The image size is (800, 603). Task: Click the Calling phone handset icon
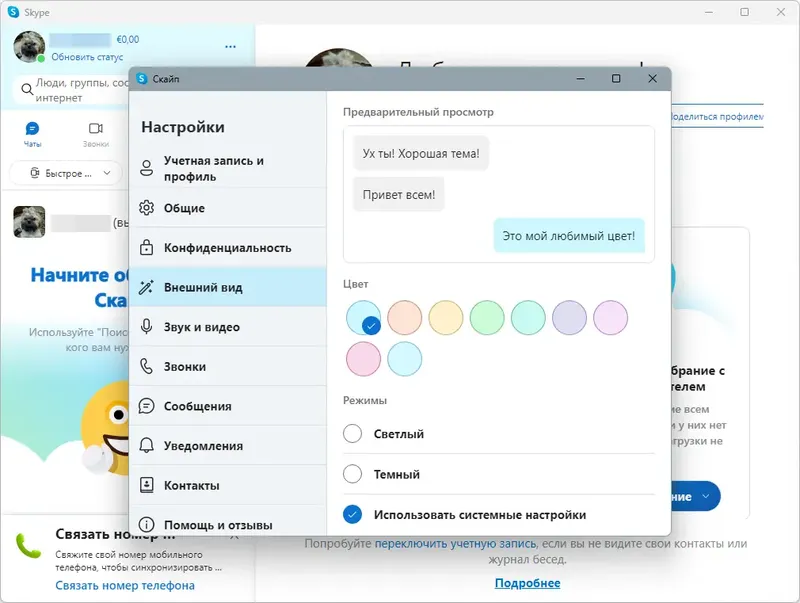[146, 366]
